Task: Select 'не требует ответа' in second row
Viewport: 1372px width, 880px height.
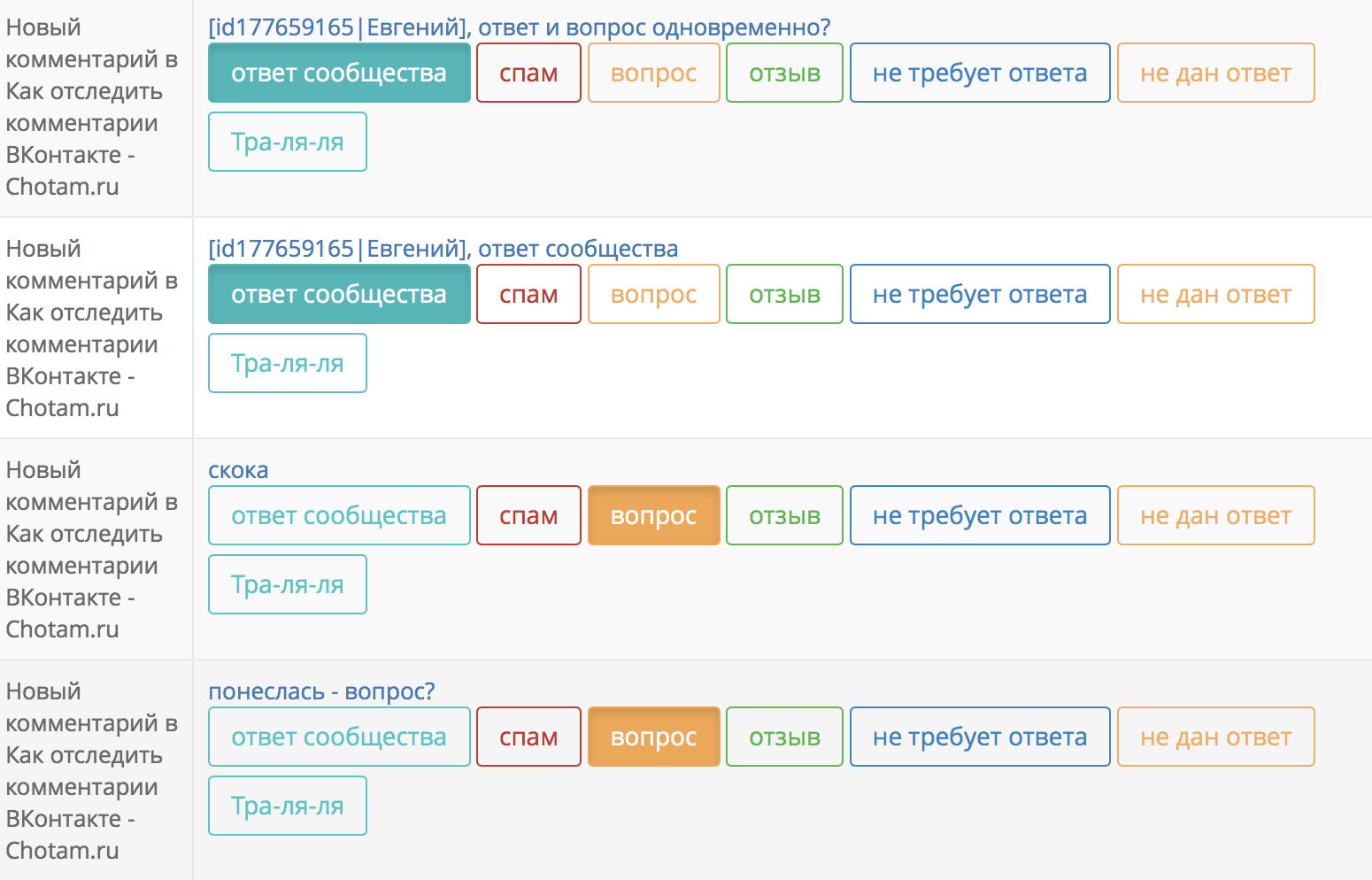Action: 980,294
